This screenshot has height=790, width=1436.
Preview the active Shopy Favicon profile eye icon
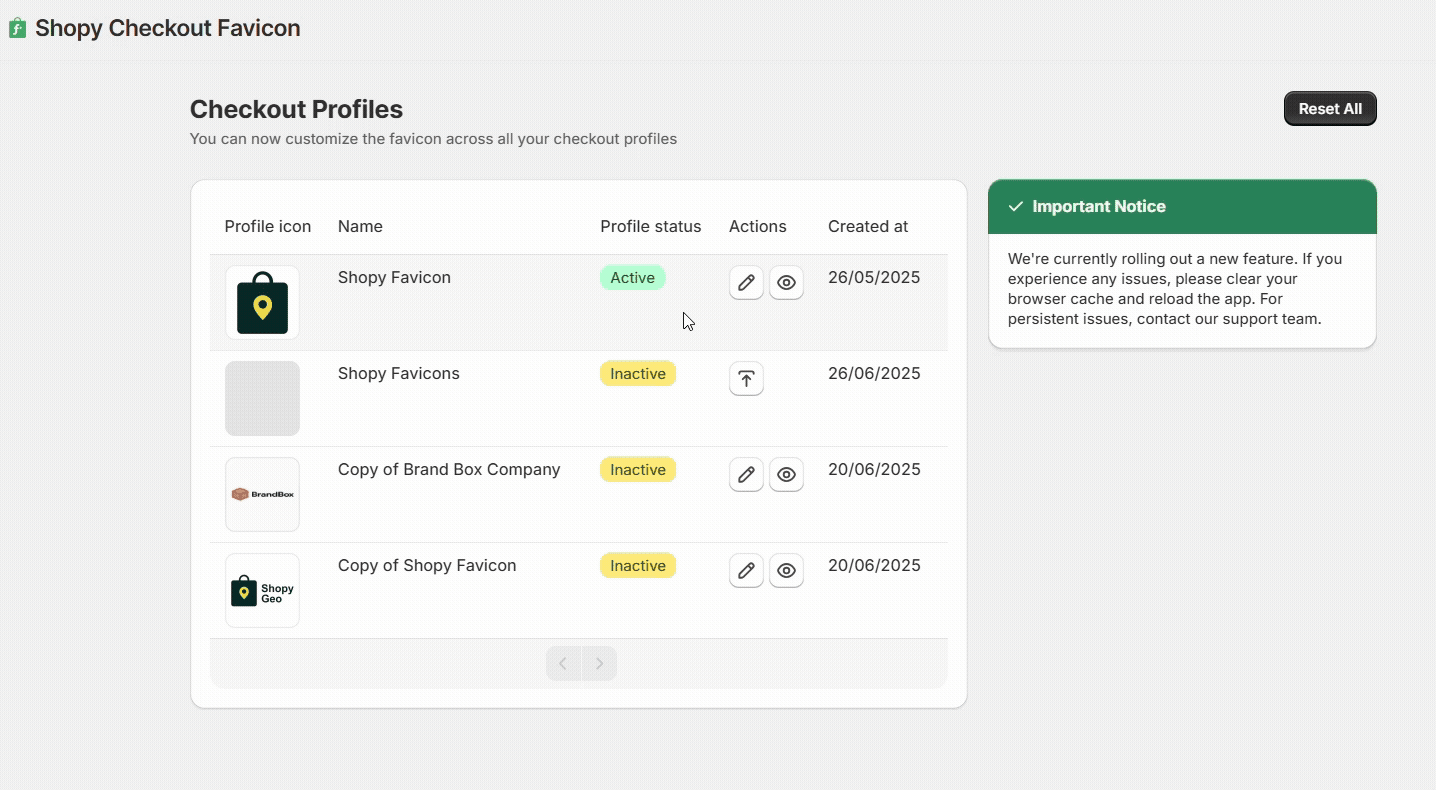786,283
